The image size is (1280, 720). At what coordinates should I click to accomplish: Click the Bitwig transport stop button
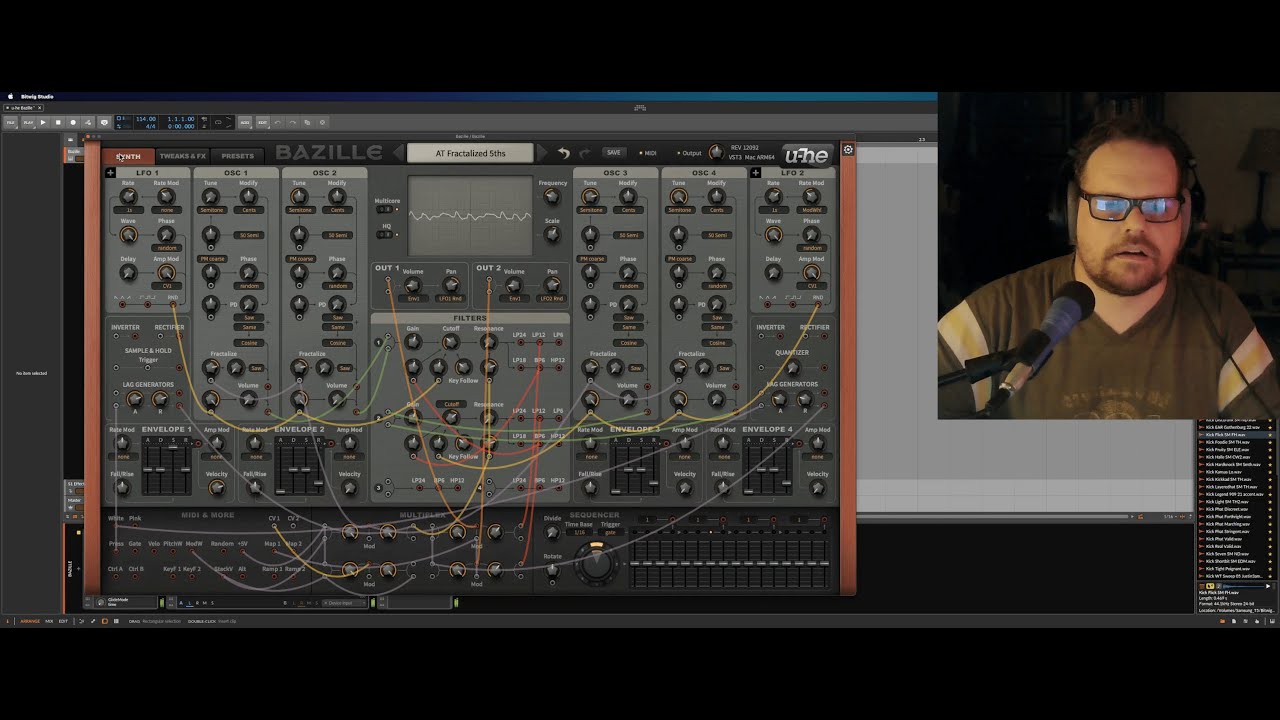tap(58, 122)
